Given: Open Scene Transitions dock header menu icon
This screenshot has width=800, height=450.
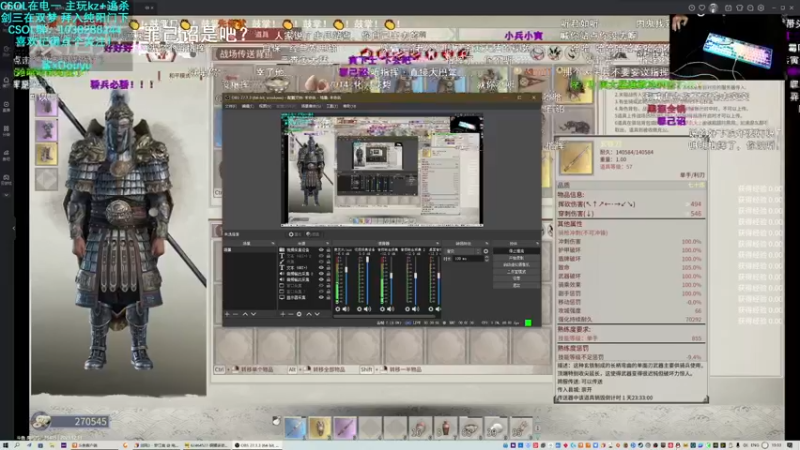Looking at the screenshot, I should point(487,243).
